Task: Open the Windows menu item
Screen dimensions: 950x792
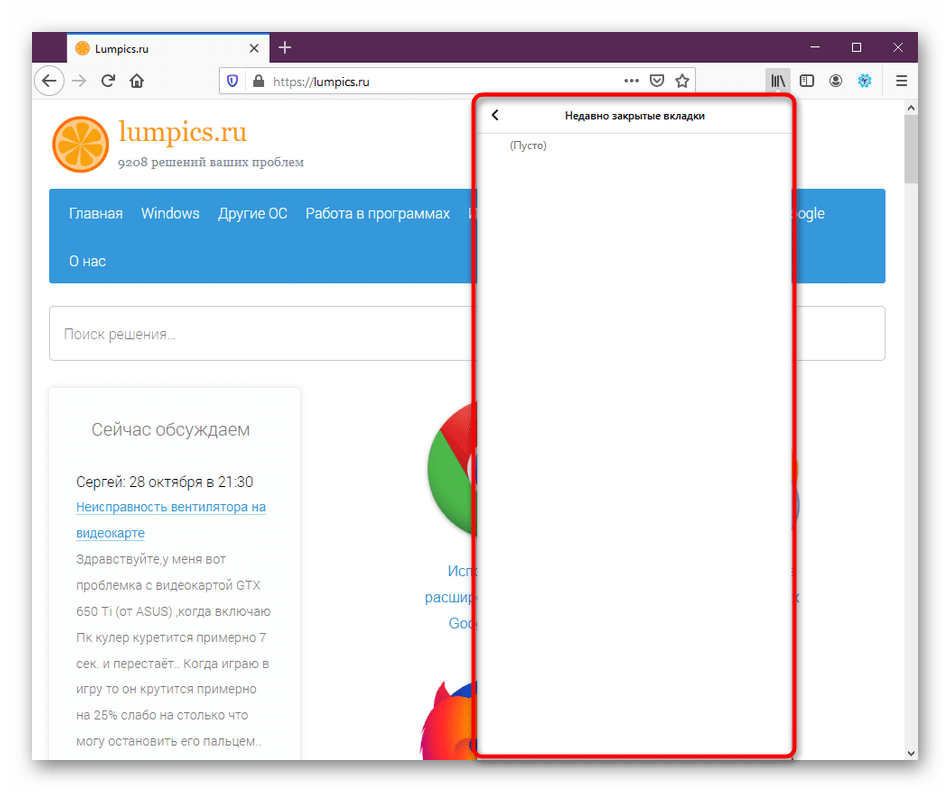Action: [x=170, y=213]
